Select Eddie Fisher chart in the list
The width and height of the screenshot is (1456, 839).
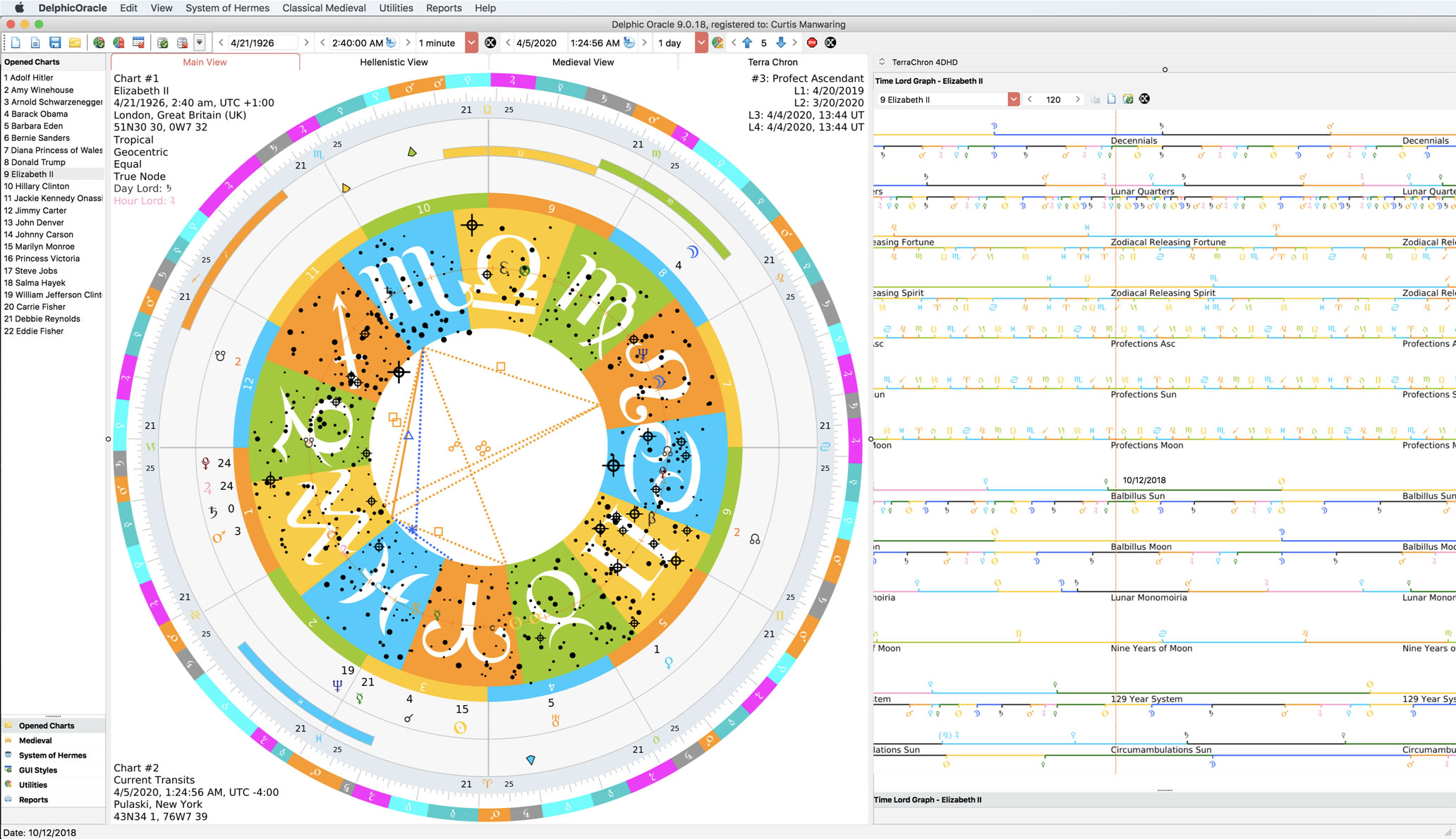(x=53, y=331)
